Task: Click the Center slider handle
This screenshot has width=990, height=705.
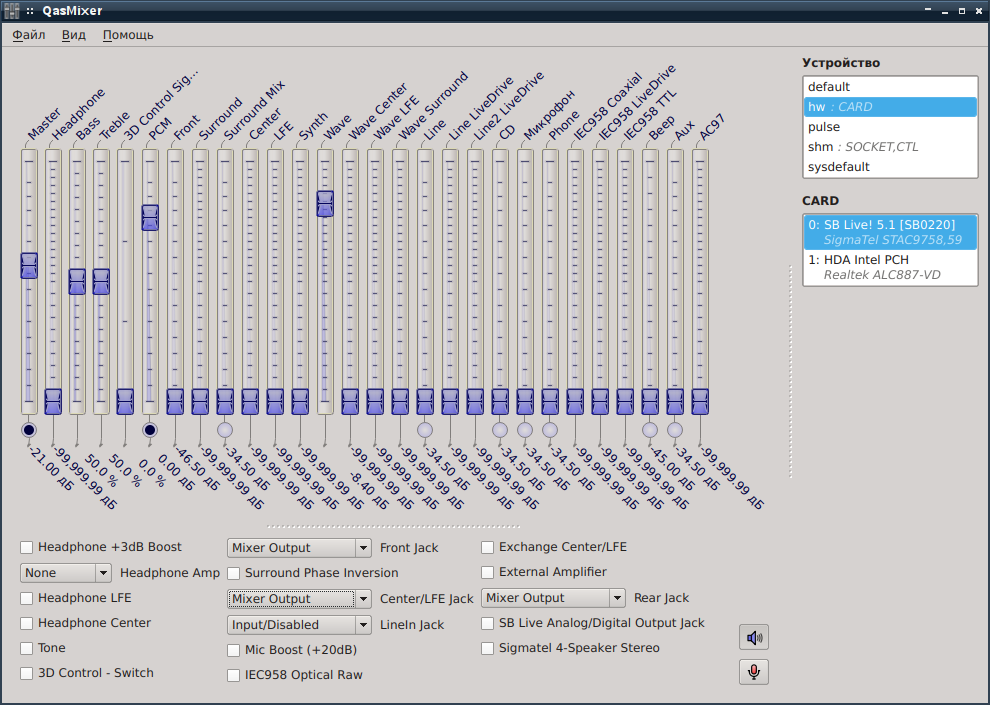Action: click(x=250, y=401)
